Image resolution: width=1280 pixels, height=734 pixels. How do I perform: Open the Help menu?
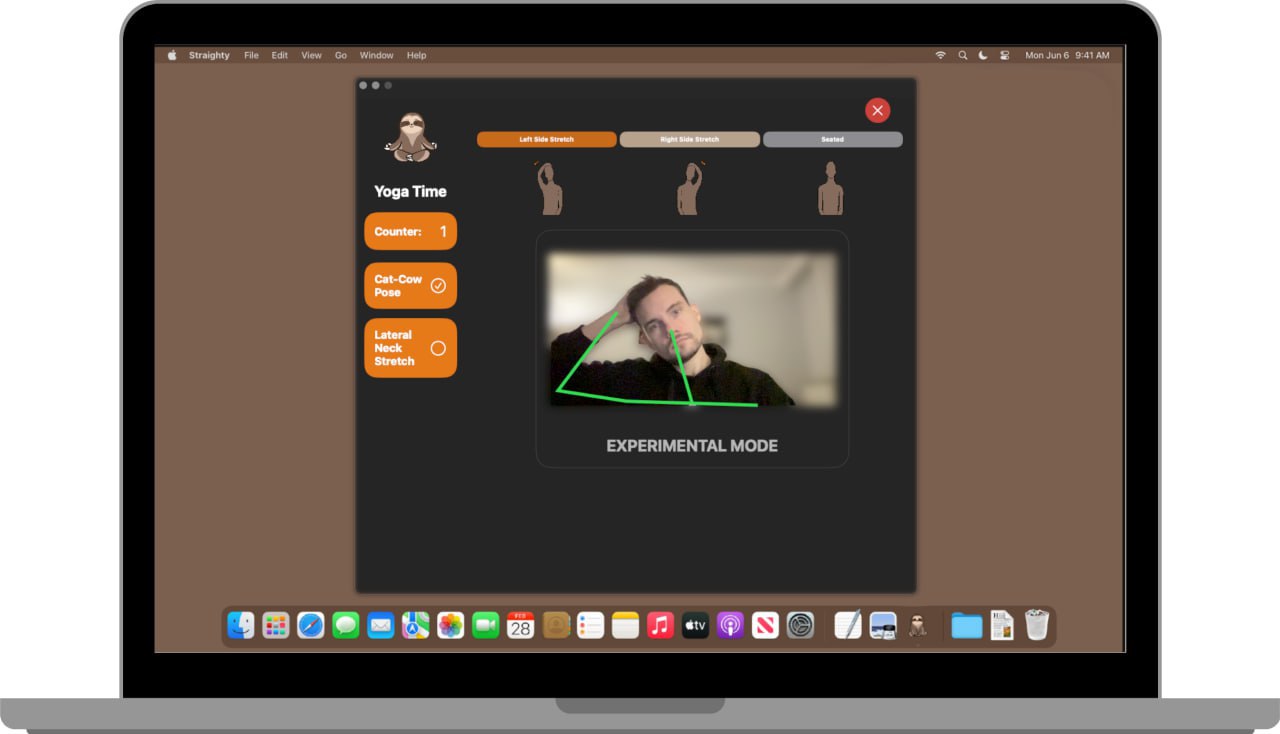[417, 55]
